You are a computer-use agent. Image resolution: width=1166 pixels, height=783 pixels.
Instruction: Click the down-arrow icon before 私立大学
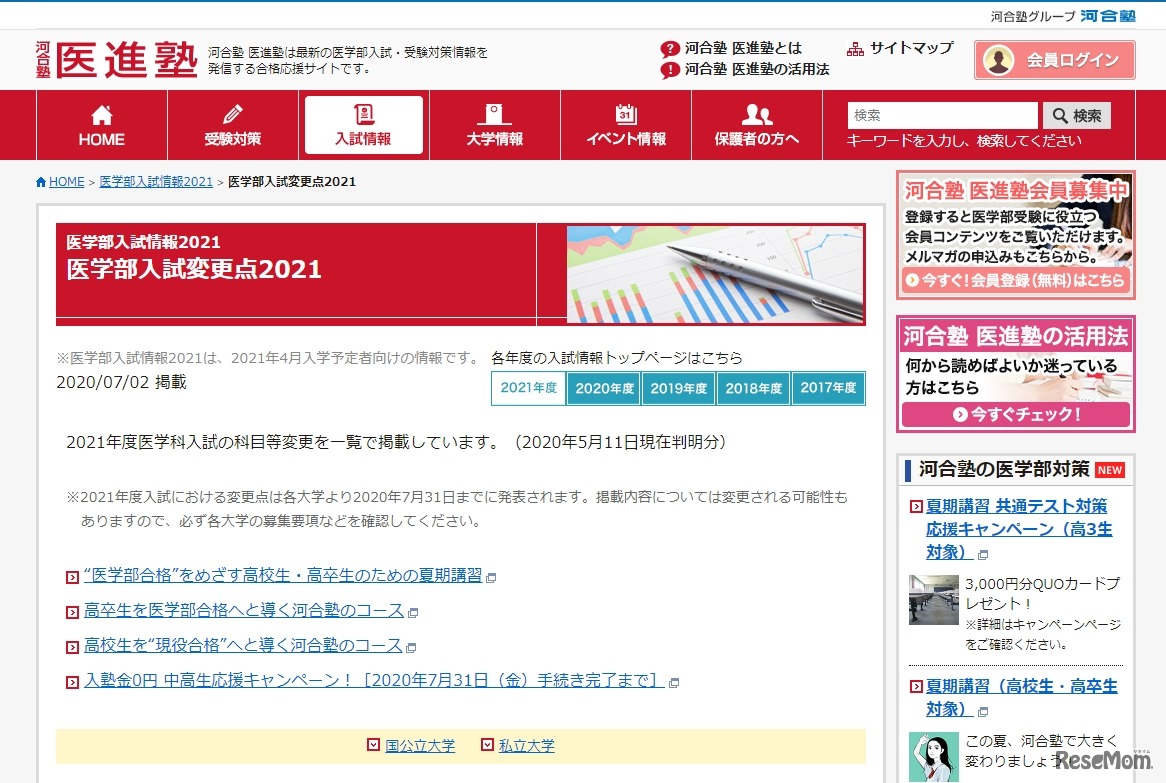point(487,744)
